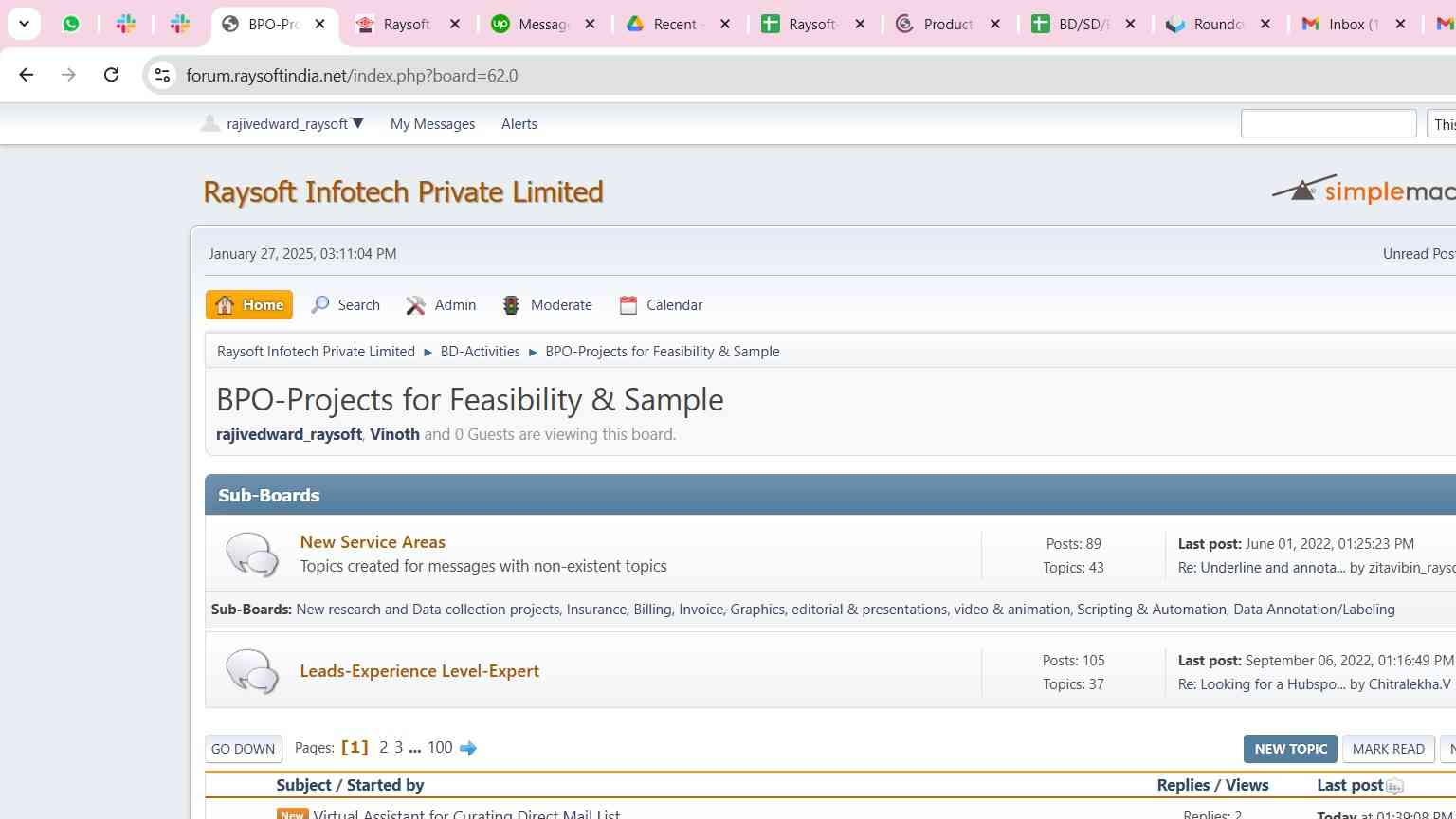Expand the pages ellipsis
The height and width of the screenshot is (819, 1456).
415,749
